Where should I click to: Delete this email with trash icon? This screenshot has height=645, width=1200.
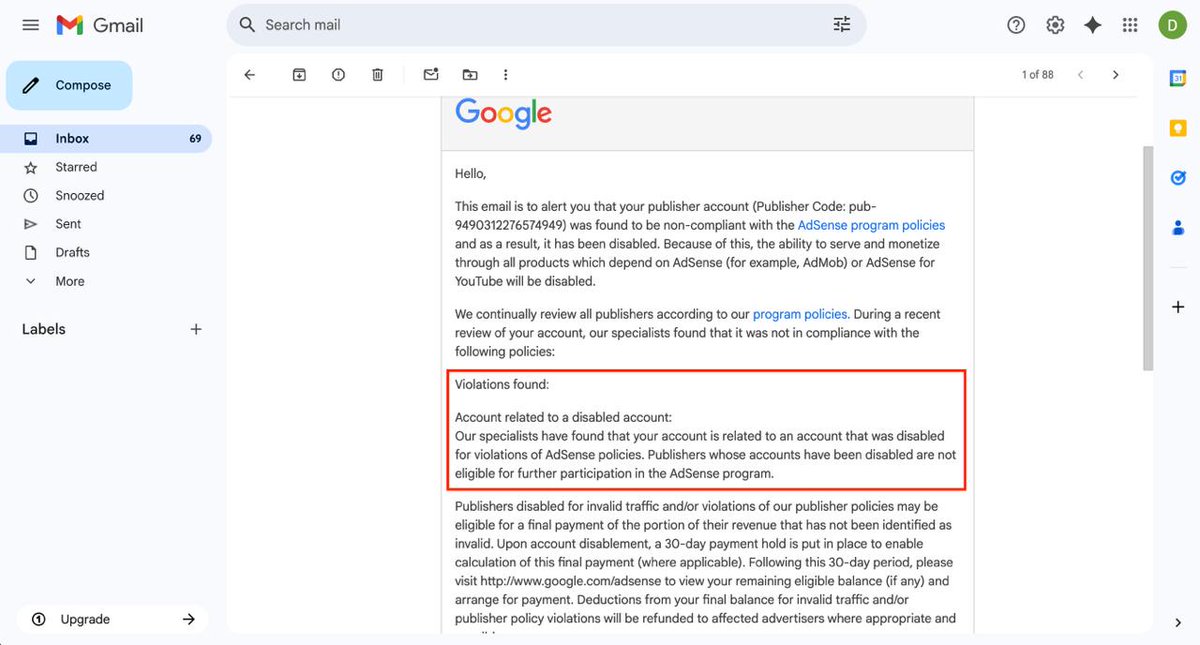tap(377, 75)
